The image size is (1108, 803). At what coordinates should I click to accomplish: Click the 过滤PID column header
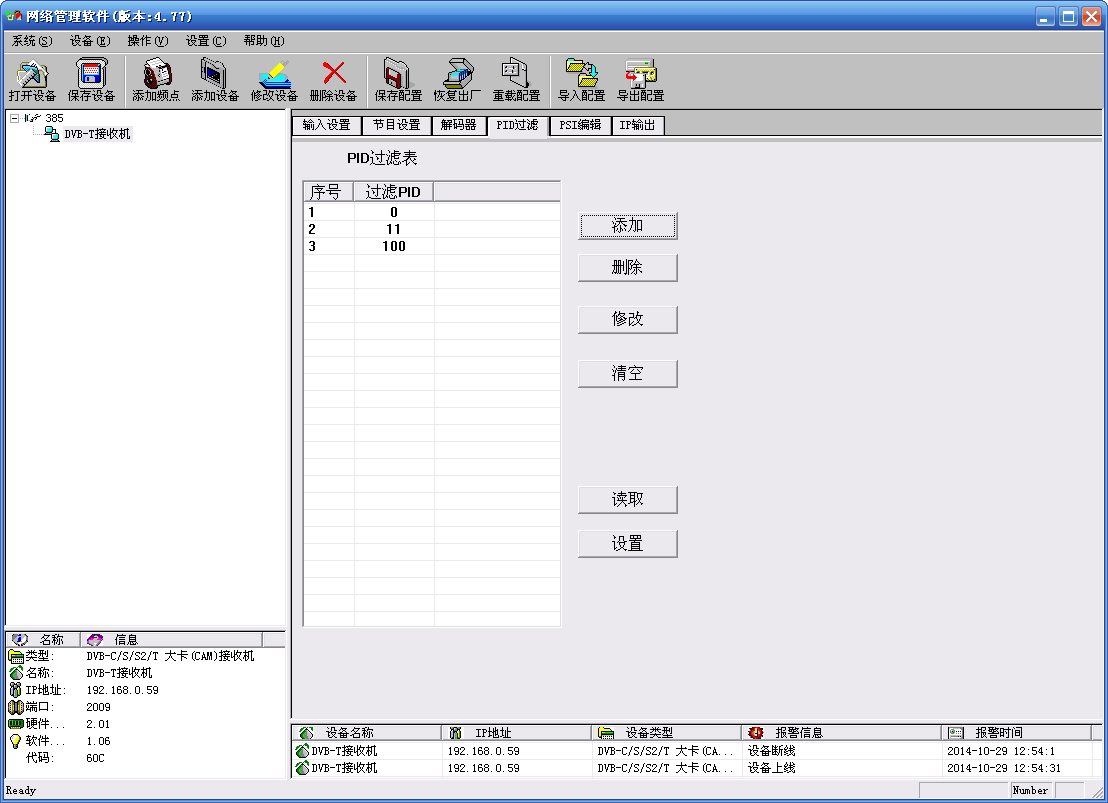click(x=394, y=192)
